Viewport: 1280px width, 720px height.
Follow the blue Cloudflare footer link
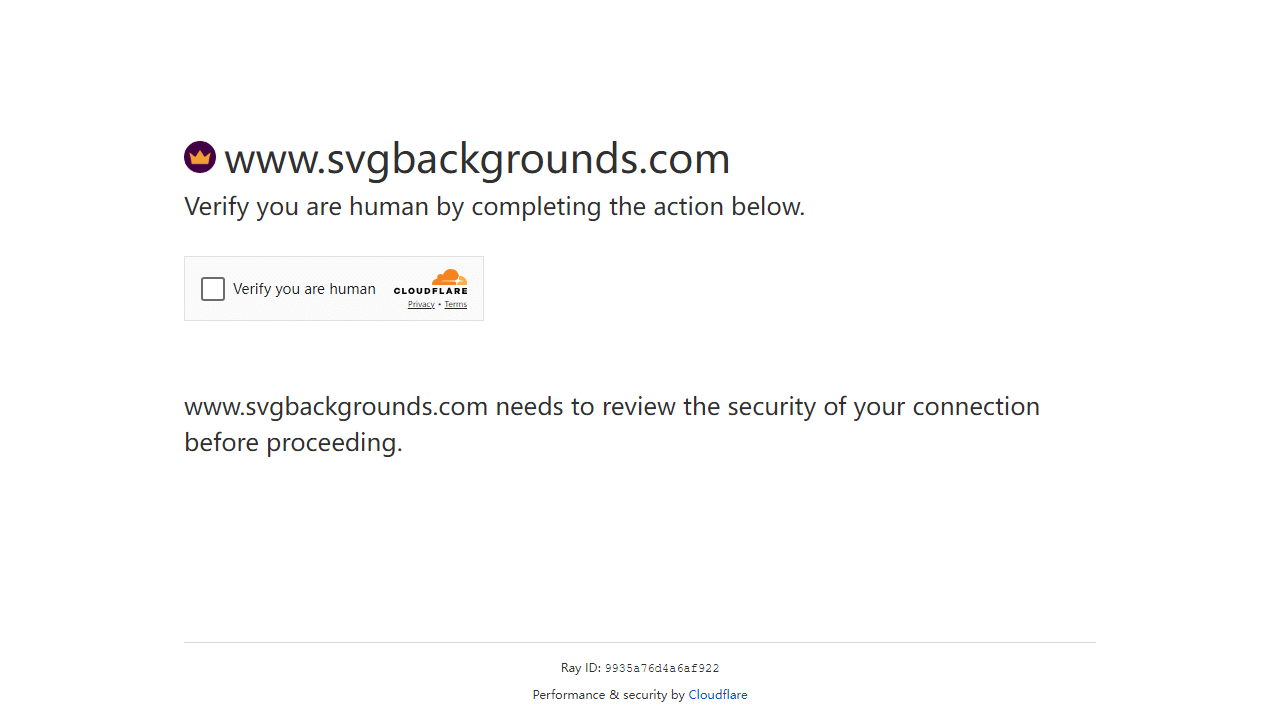click(x=718, y=695)
